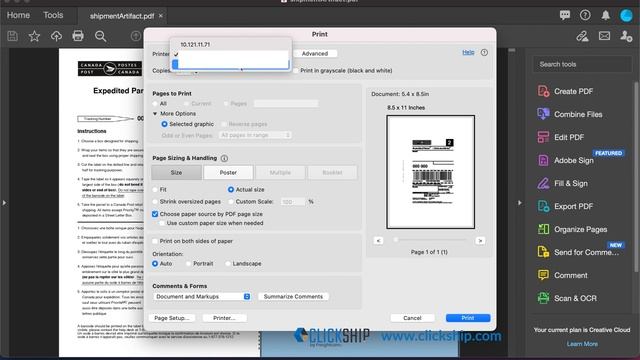Image resolution: width=640 pixels, height=360 pixels.
Task: Select Portrait orientation
Action: pyautogui.click(x=188, y=264)
